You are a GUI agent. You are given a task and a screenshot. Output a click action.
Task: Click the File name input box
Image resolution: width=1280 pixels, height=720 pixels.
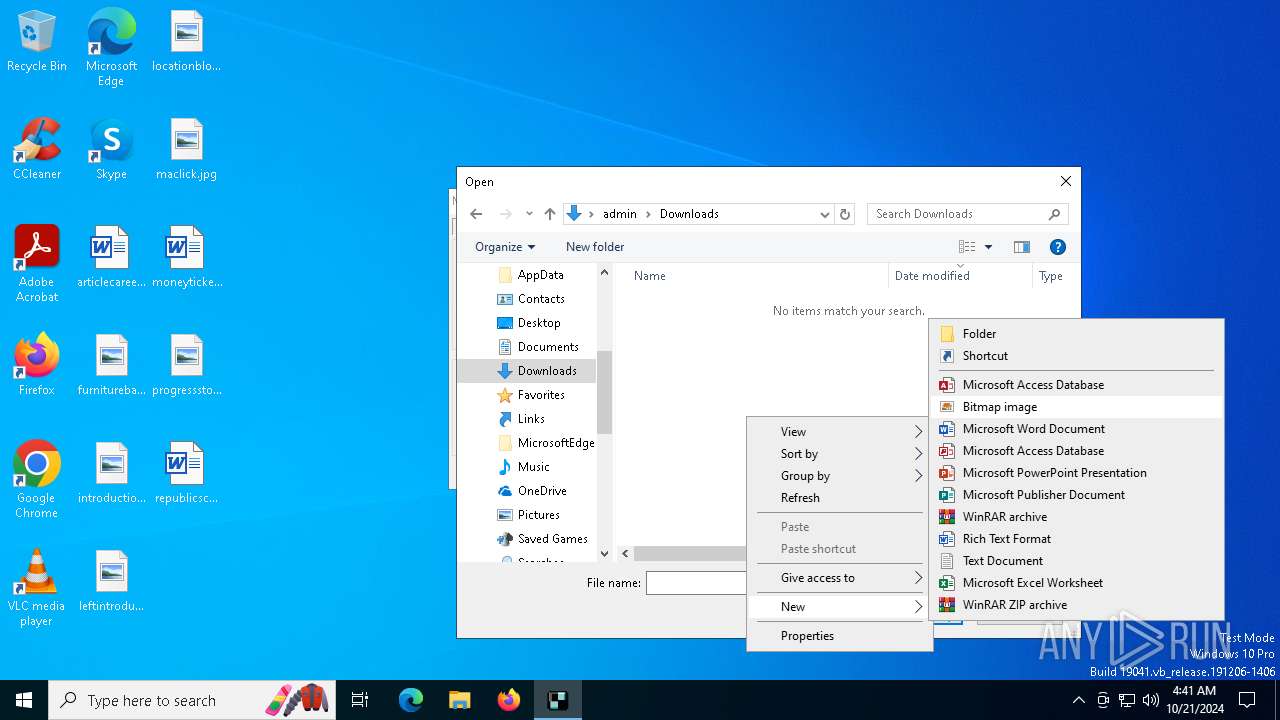click(697, 583)
